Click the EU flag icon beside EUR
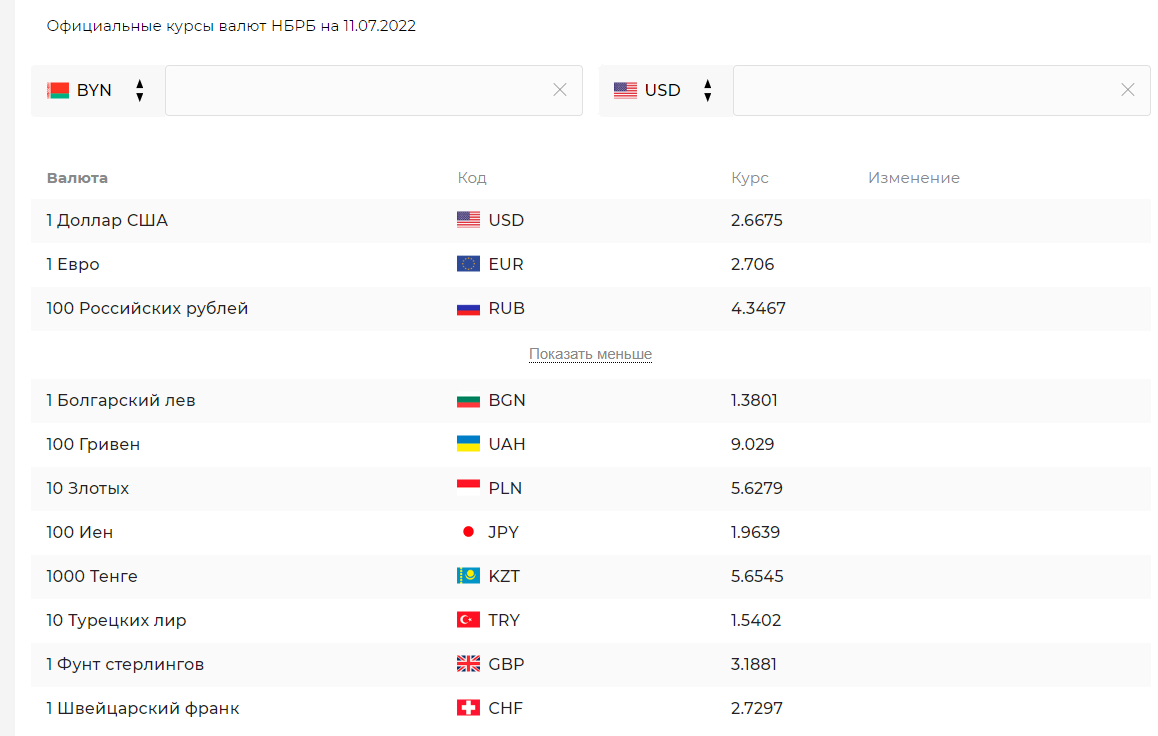This screenshot has width=1158, height=736. click(468, 264)
